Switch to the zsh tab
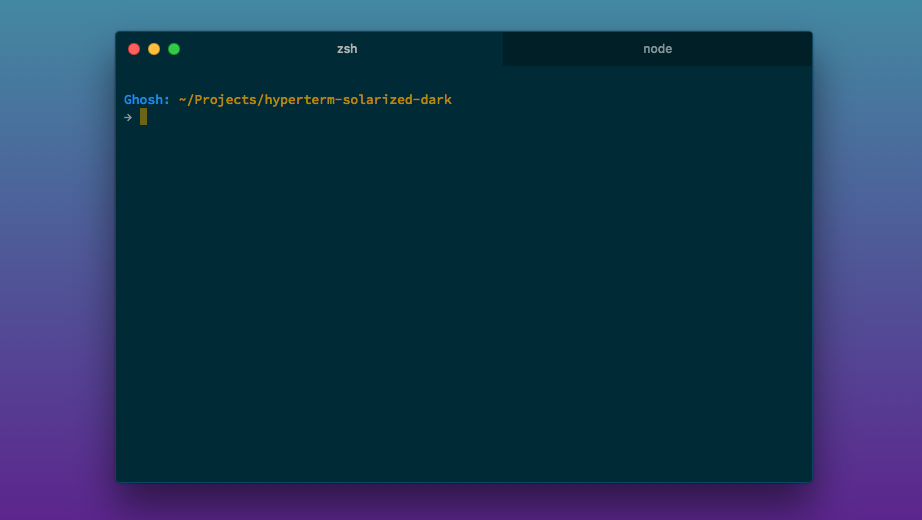 pos(347,49)
